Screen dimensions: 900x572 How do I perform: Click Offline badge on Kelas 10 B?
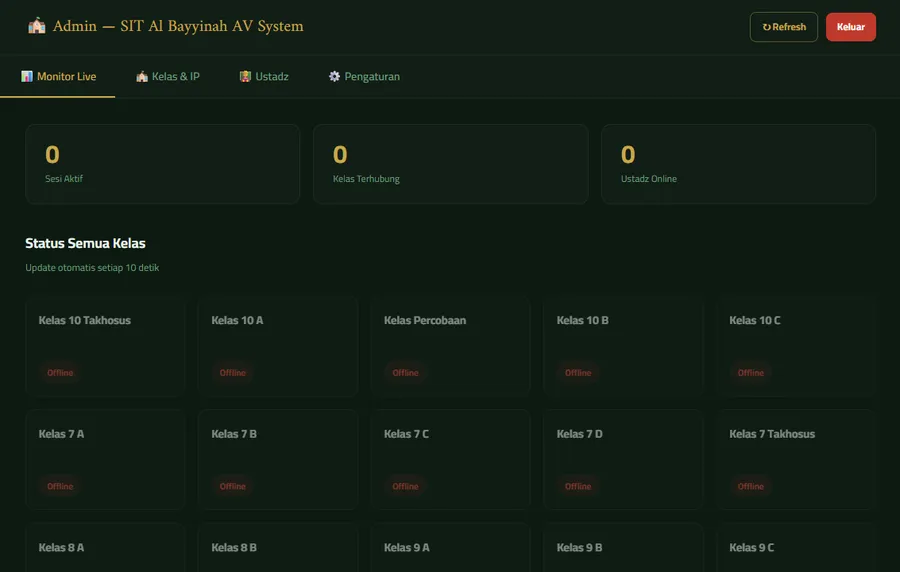click(x=578, y=373)
